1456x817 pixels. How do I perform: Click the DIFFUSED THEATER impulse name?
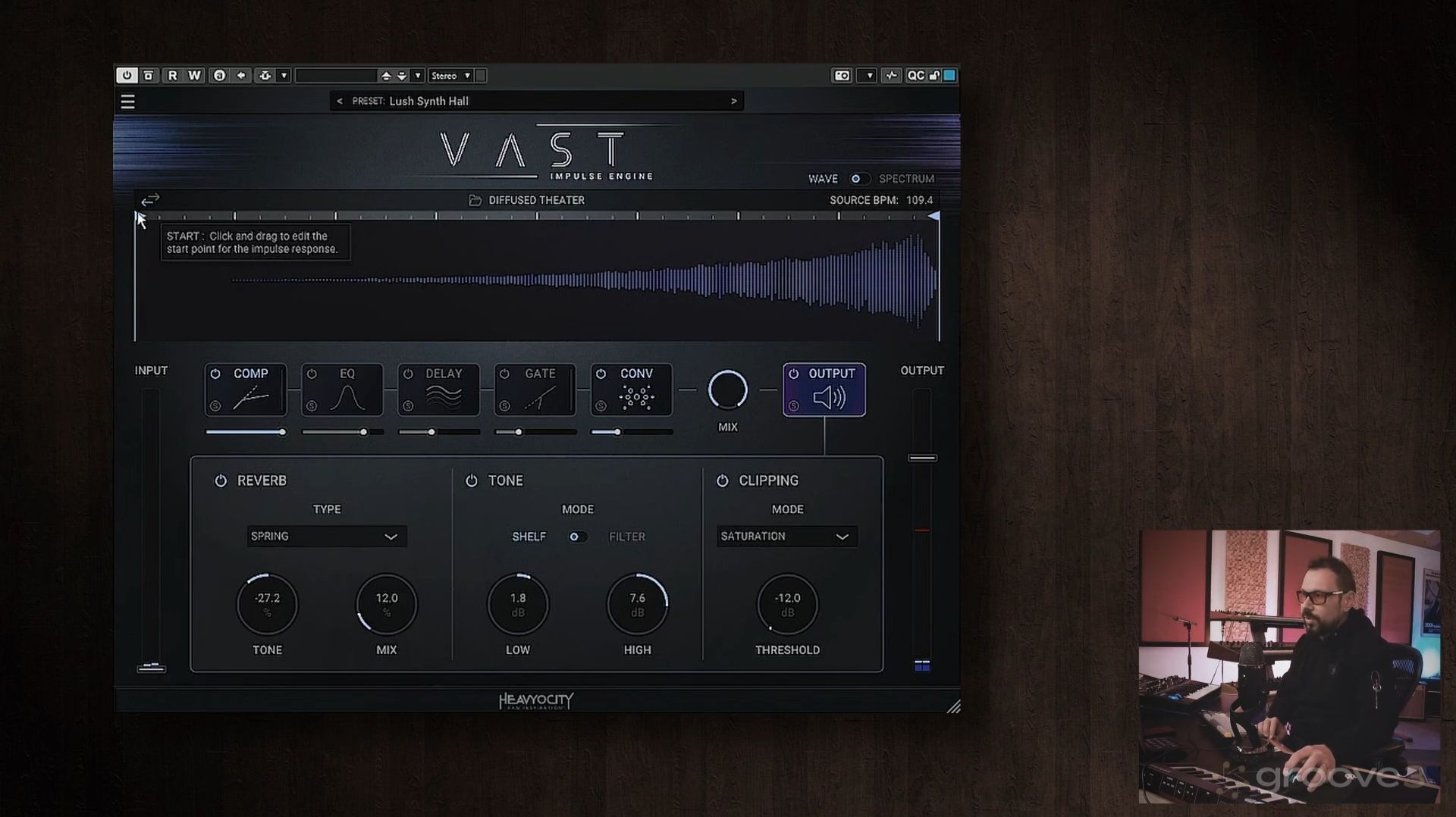(536, 200)
